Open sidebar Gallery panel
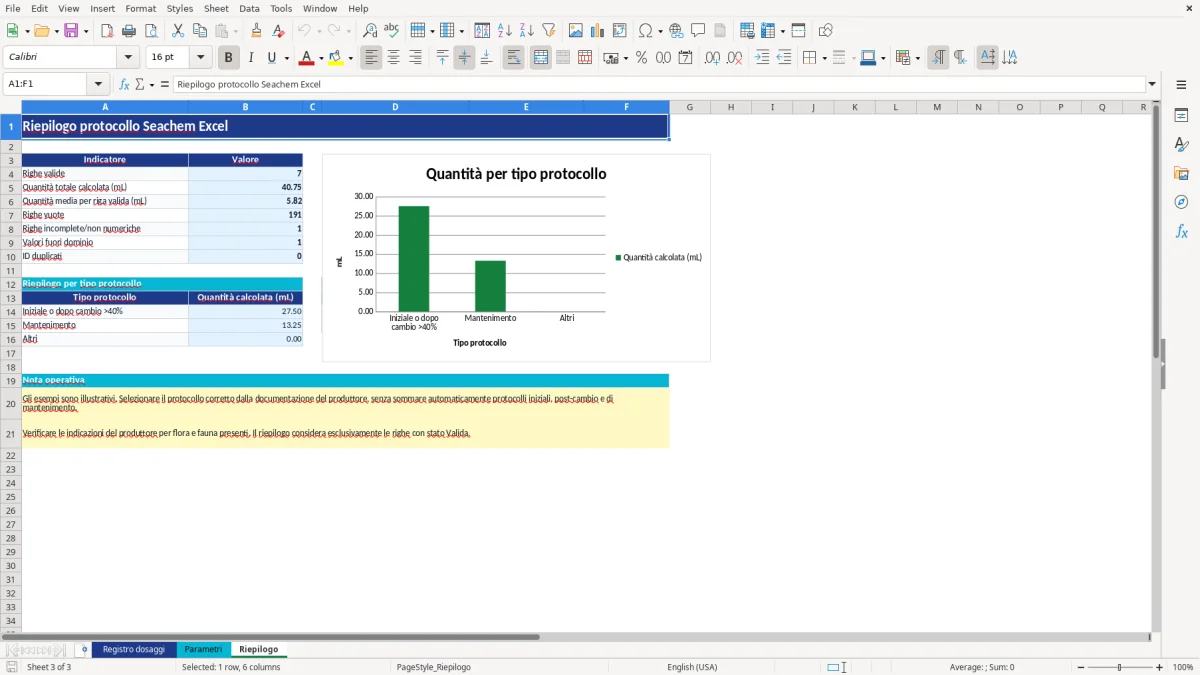This screenshot has height=675, width=1200. (x=1181, y=174)
